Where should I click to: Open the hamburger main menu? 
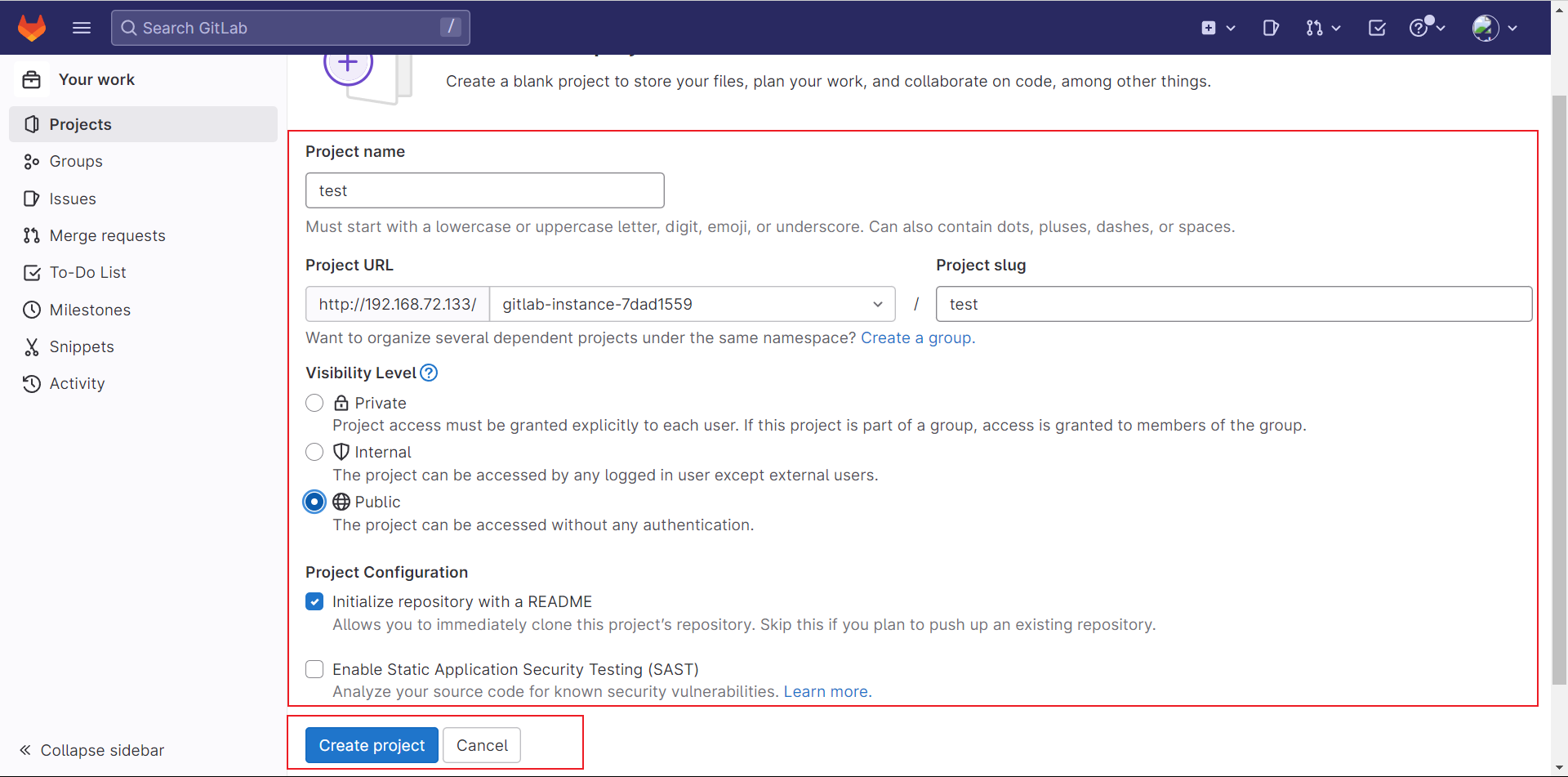tap(82, 28)
